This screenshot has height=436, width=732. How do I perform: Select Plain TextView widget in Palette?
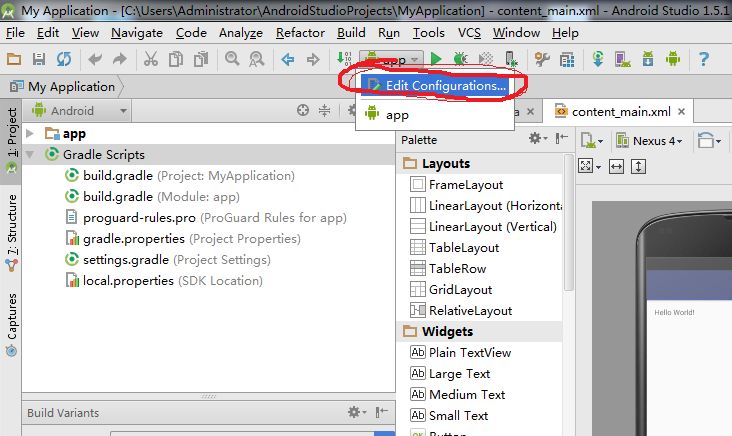(x=460, y=352)
